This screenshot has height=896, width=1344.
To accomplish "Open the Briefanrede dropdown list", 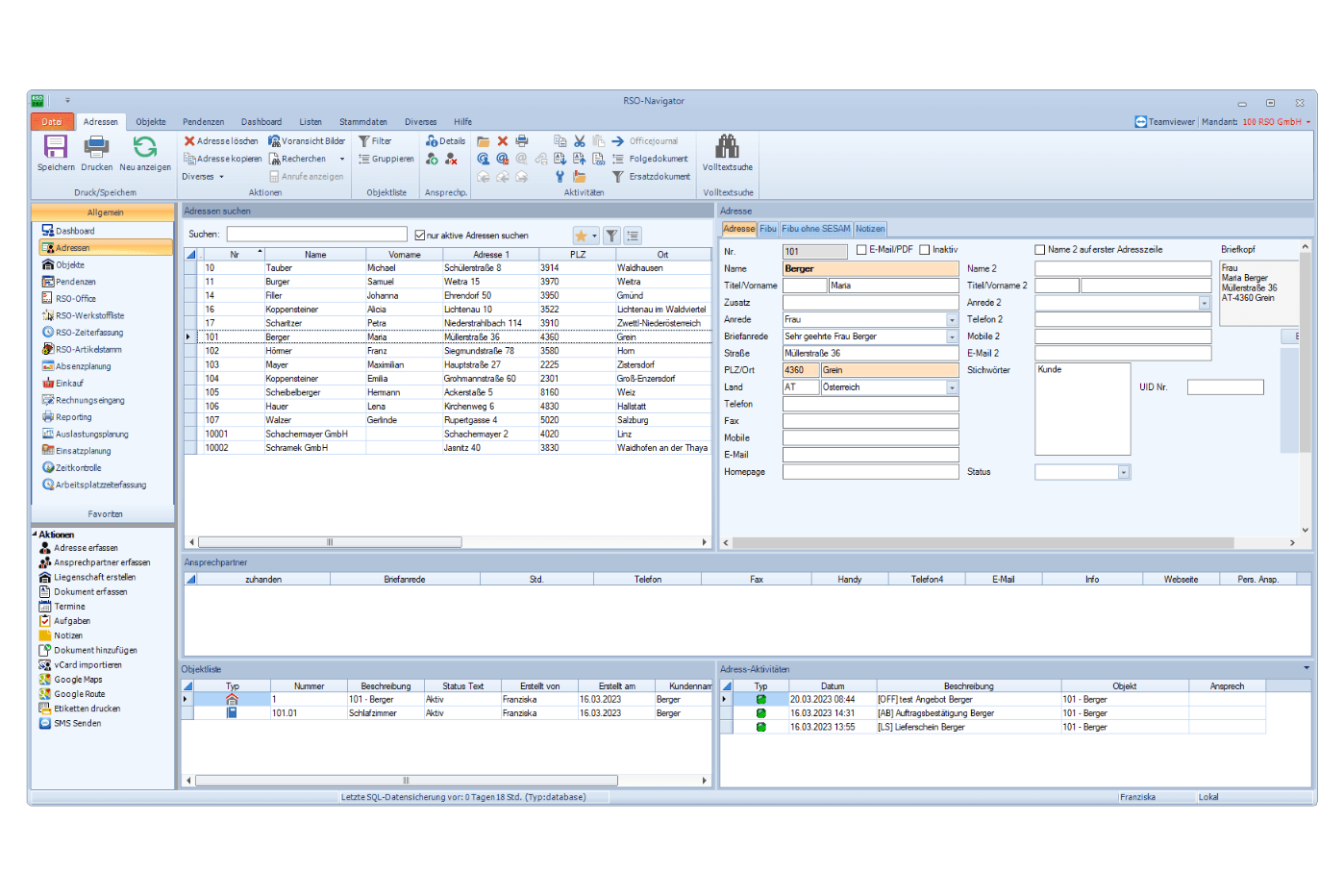I will click(x=952, y=337).
